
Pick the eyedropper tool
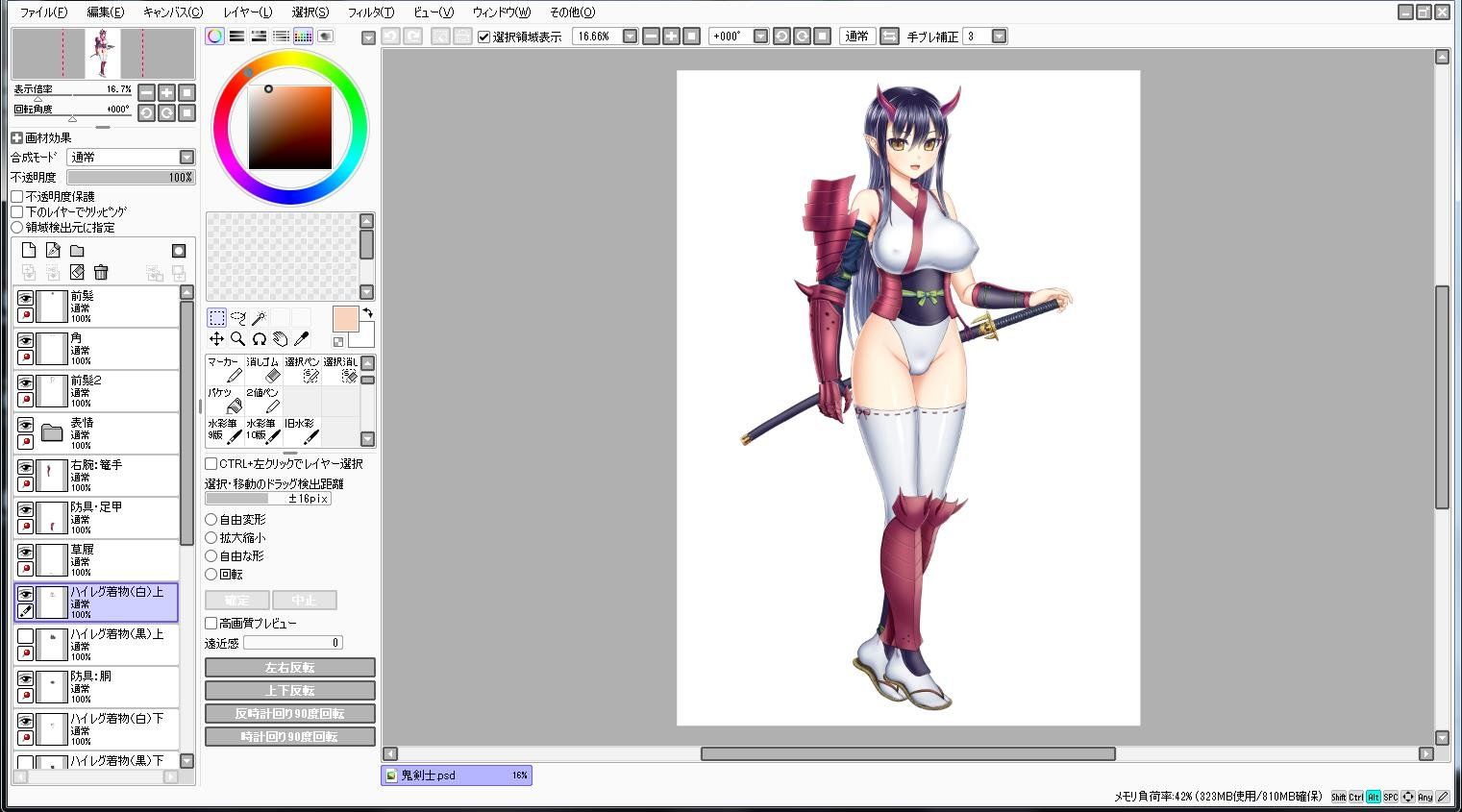(x=301, y=339)
